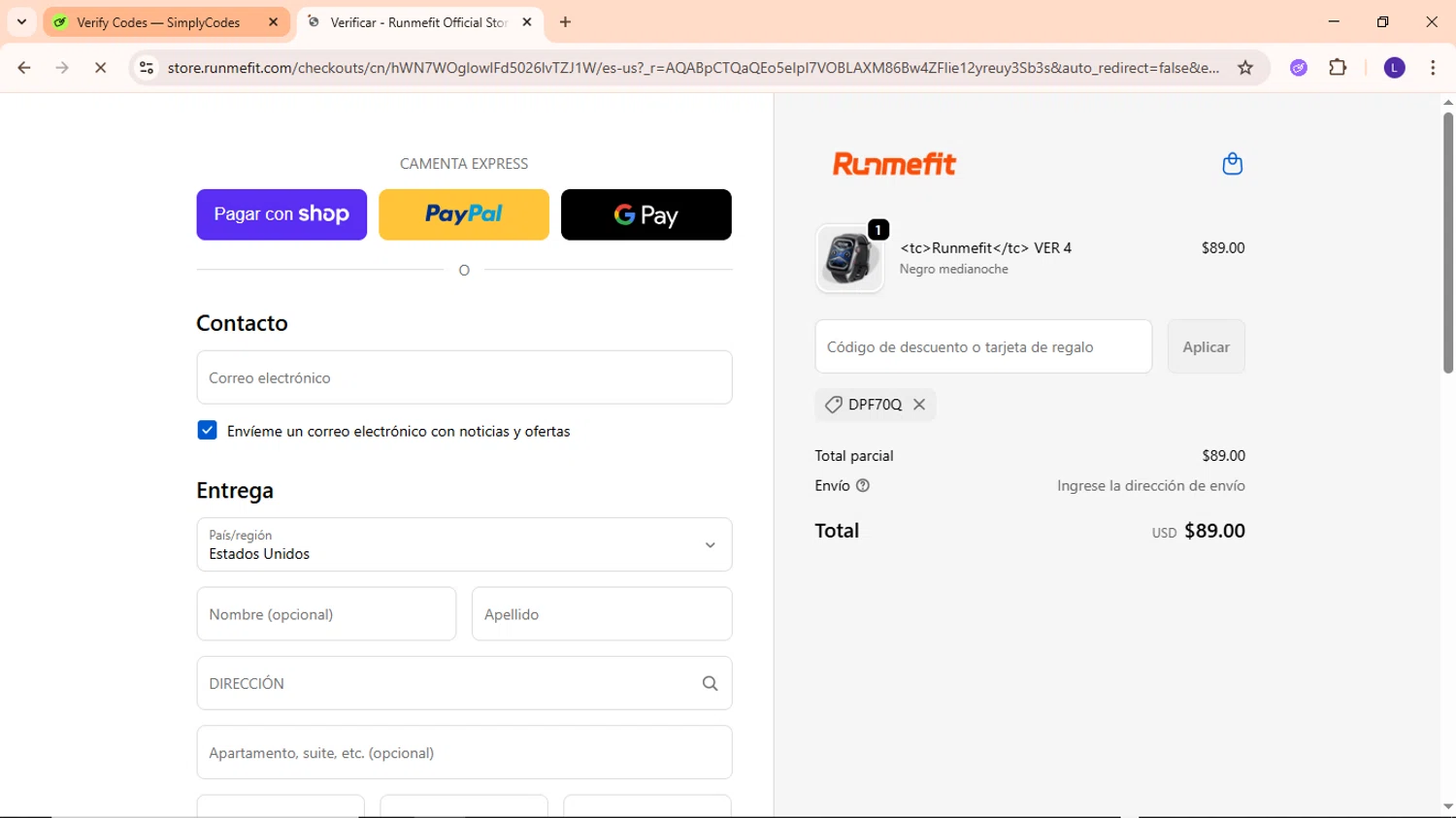Go forward to next page

(x=62, y=68)
